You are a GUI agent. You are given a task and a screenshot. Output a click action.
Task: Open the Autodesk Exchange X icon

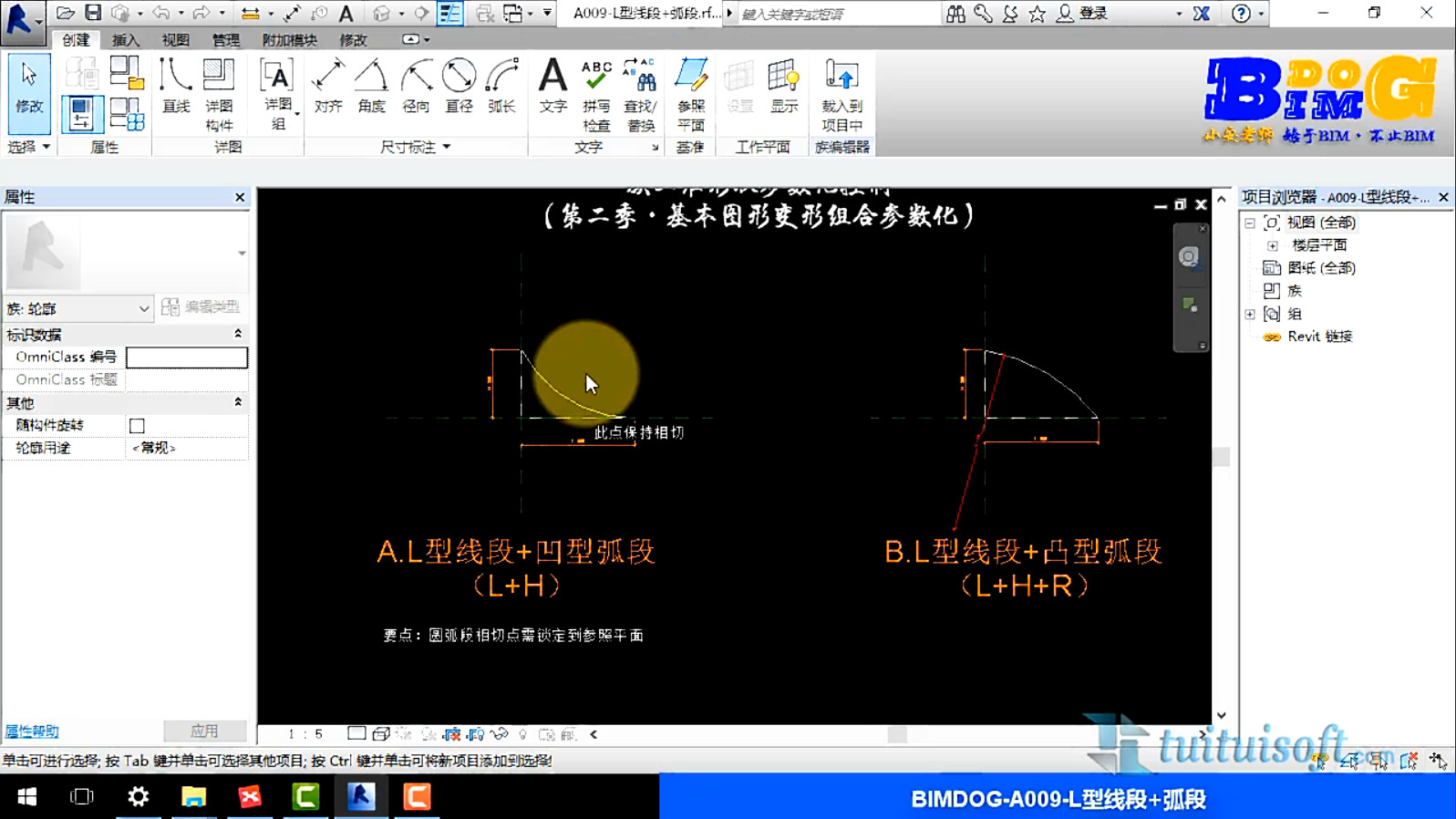pos(1202,14)
